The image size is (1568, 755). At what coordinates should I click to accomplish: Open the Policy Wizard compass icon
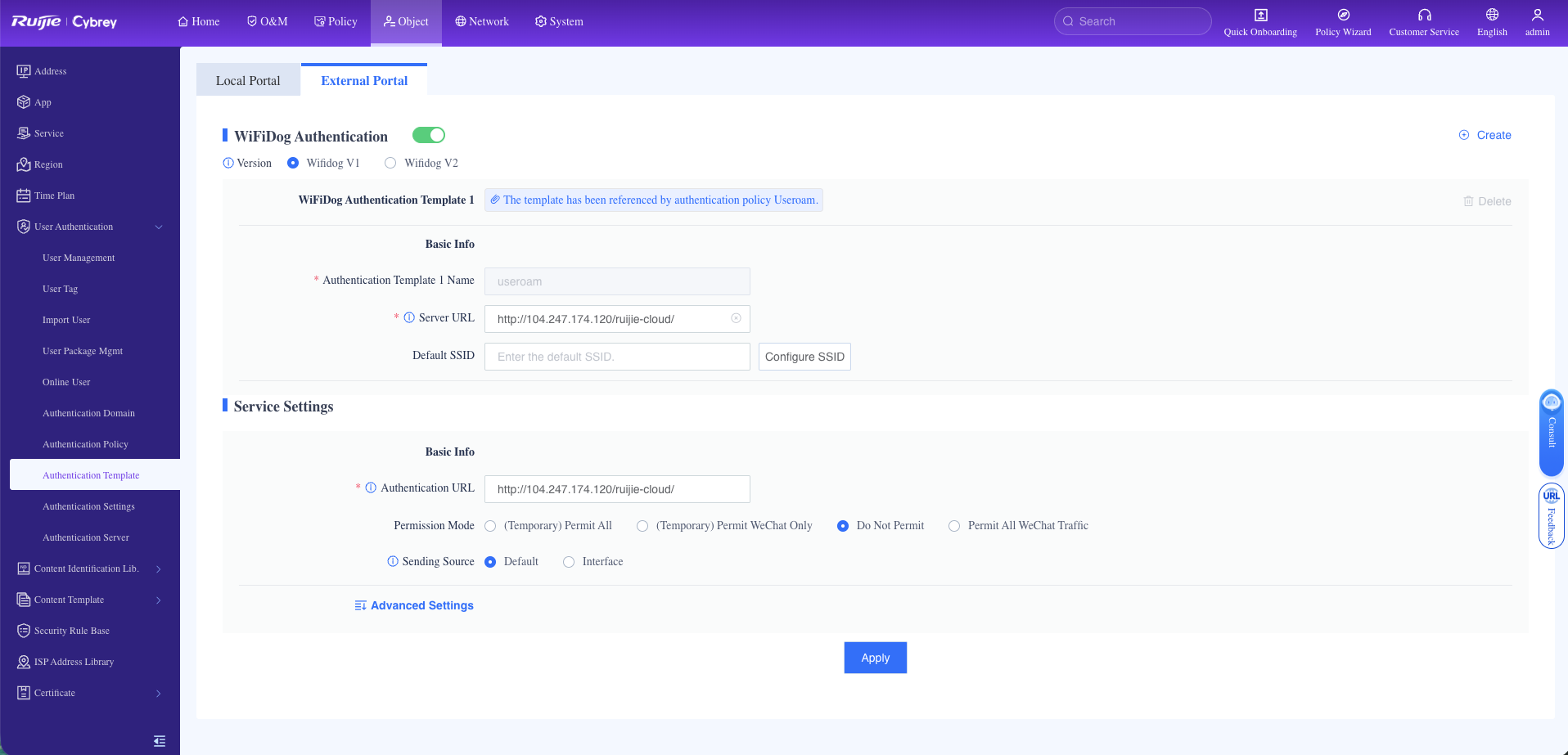(1343, 15)
